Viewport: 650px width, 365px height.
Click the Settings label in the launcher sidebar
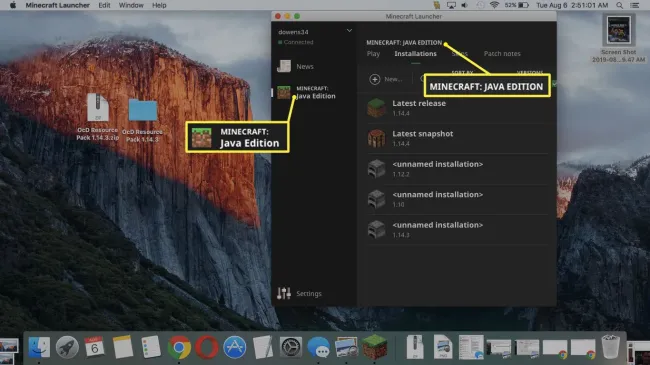309,294
